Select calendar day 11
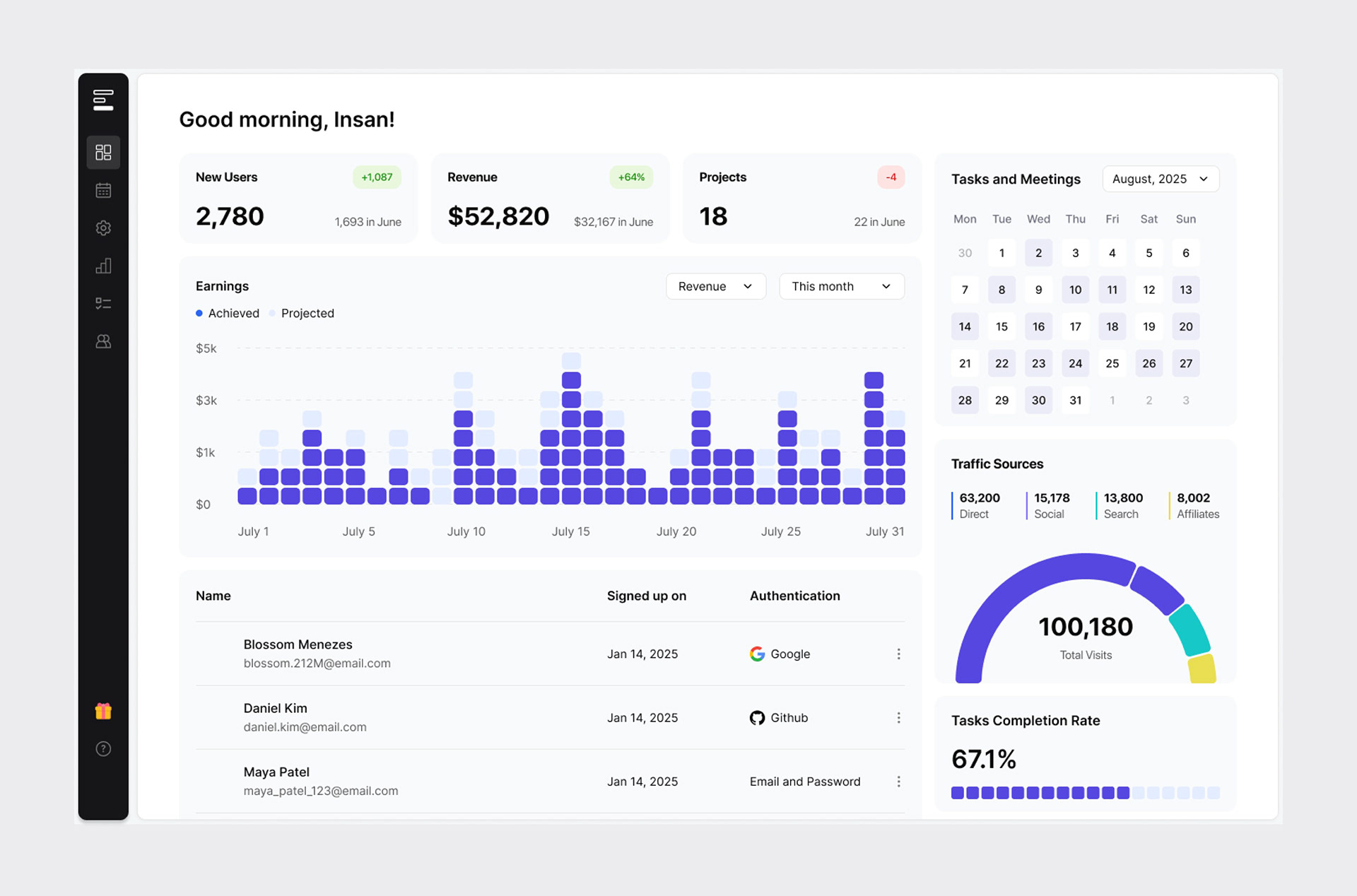This screenshot has height=896, width=1357. [1112, 290]
